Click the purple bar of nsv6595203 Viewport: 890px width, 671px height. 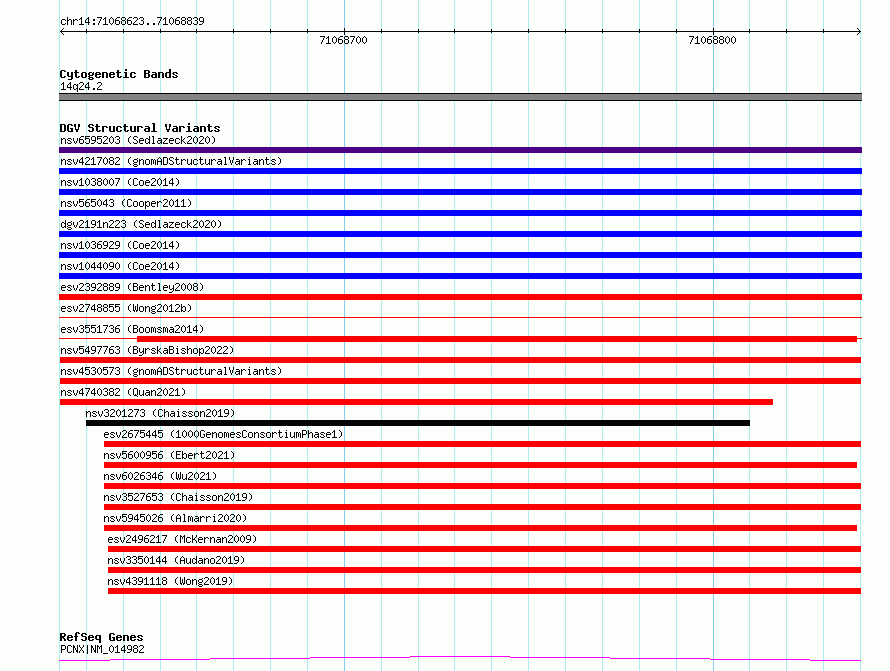pyautogui.click(x=460, y=150)
